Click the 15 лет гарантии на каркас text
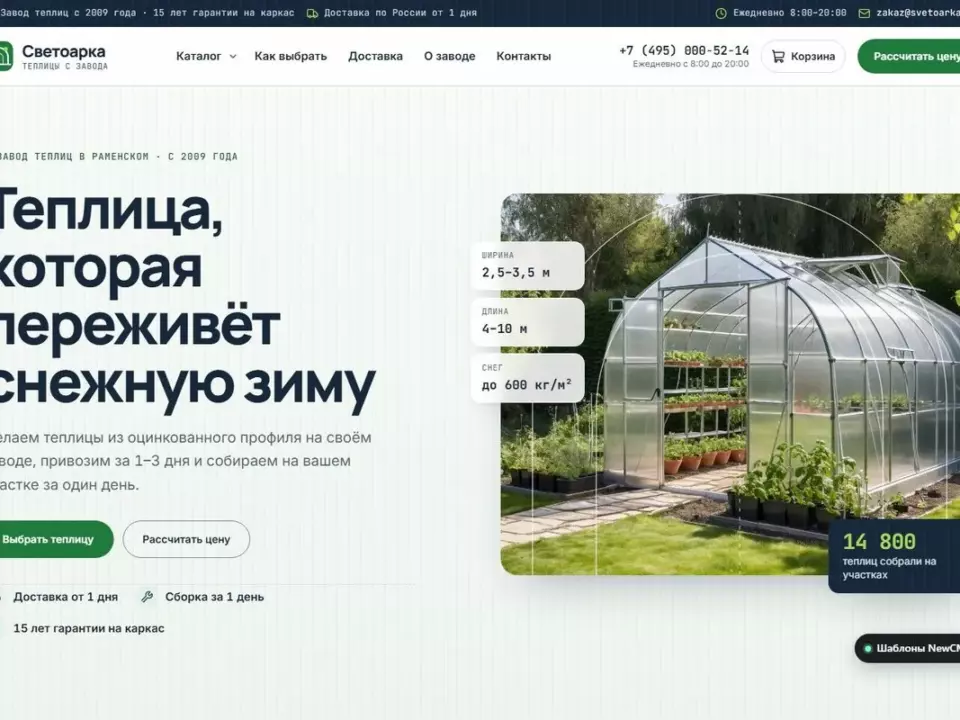Image resolution: width=960 pixels, height=720 pixels. 89,628
